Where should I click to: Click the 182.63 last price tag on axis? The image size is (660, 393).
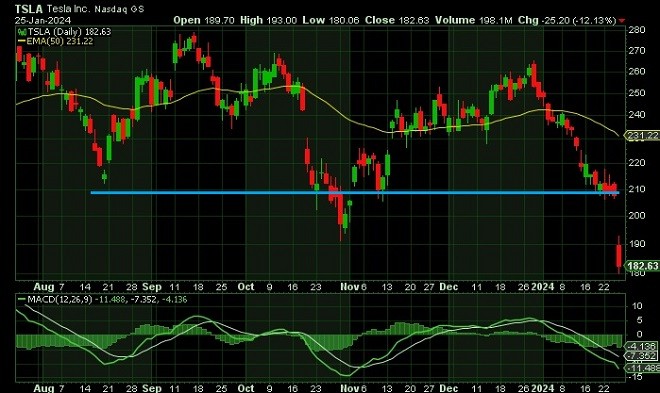[643, 266]
